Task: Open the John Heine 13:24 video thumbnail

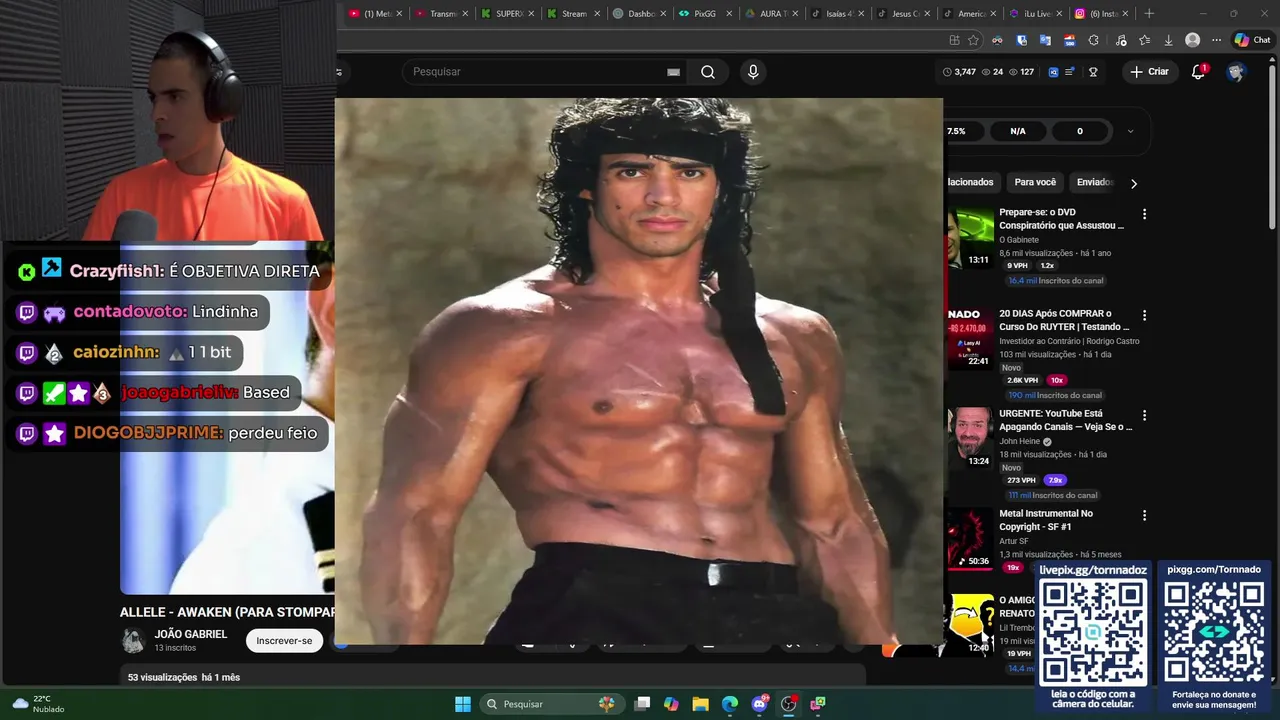Action: (969, 438)
